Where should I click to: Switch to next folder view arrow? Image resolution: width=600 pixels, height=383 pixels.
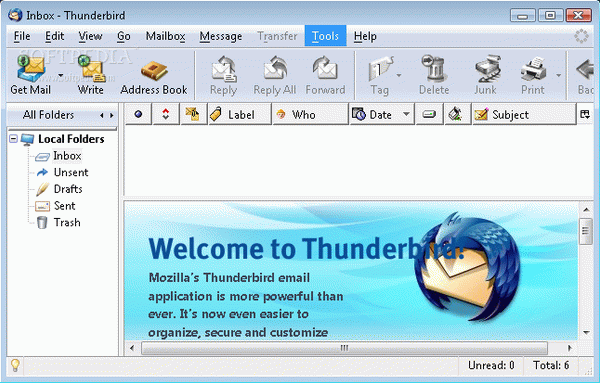point(112,115)
